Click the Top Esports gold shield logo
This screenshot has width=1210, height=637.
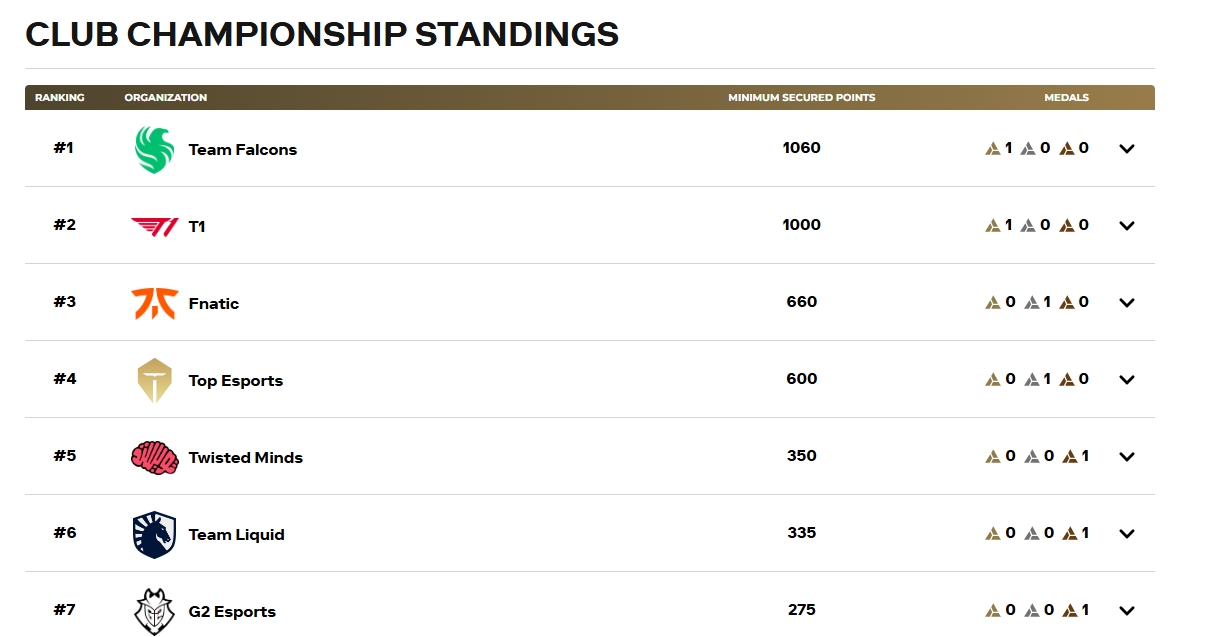[x=154, y=380]
